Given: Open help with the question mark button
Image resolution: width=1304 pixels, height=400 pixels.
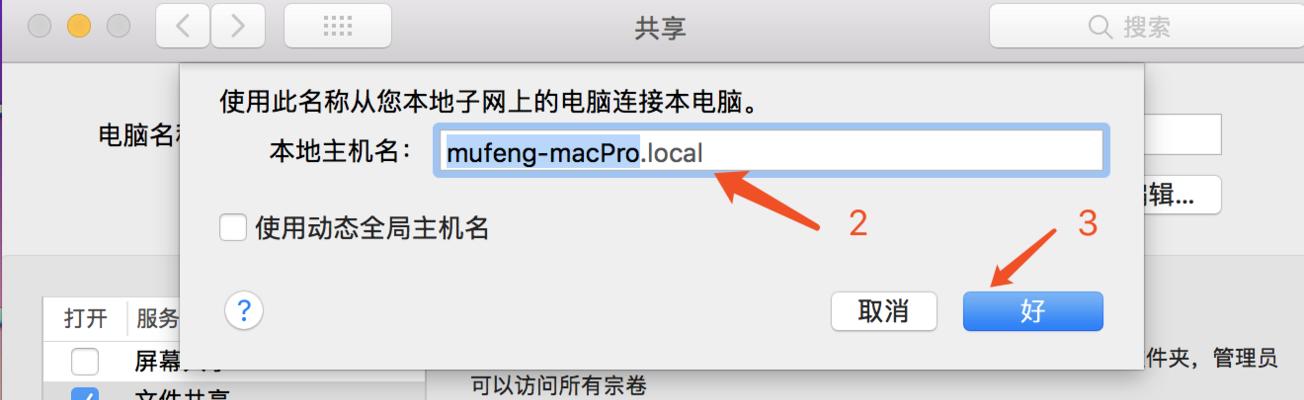Looking at the screenshot, I should [244, 311].
